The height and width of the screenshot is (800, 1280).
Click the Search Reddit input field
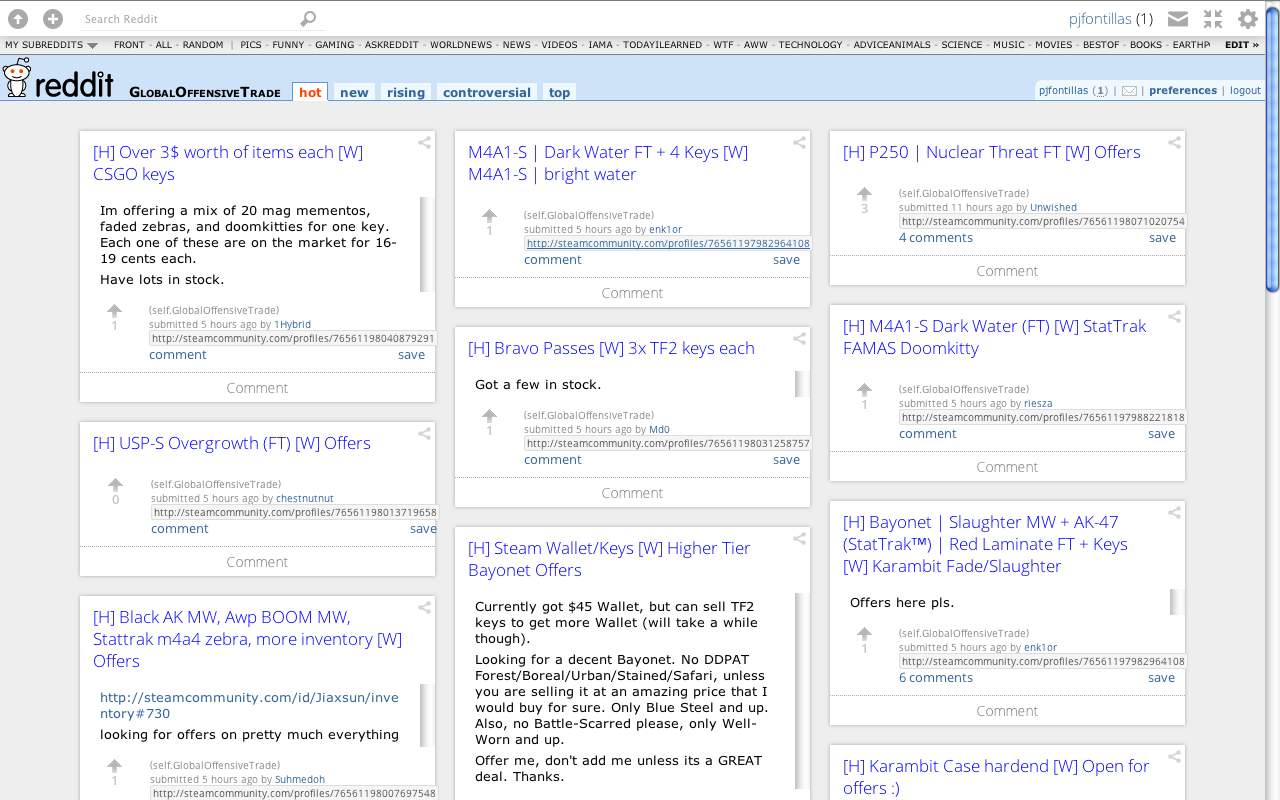pos(190,18)
